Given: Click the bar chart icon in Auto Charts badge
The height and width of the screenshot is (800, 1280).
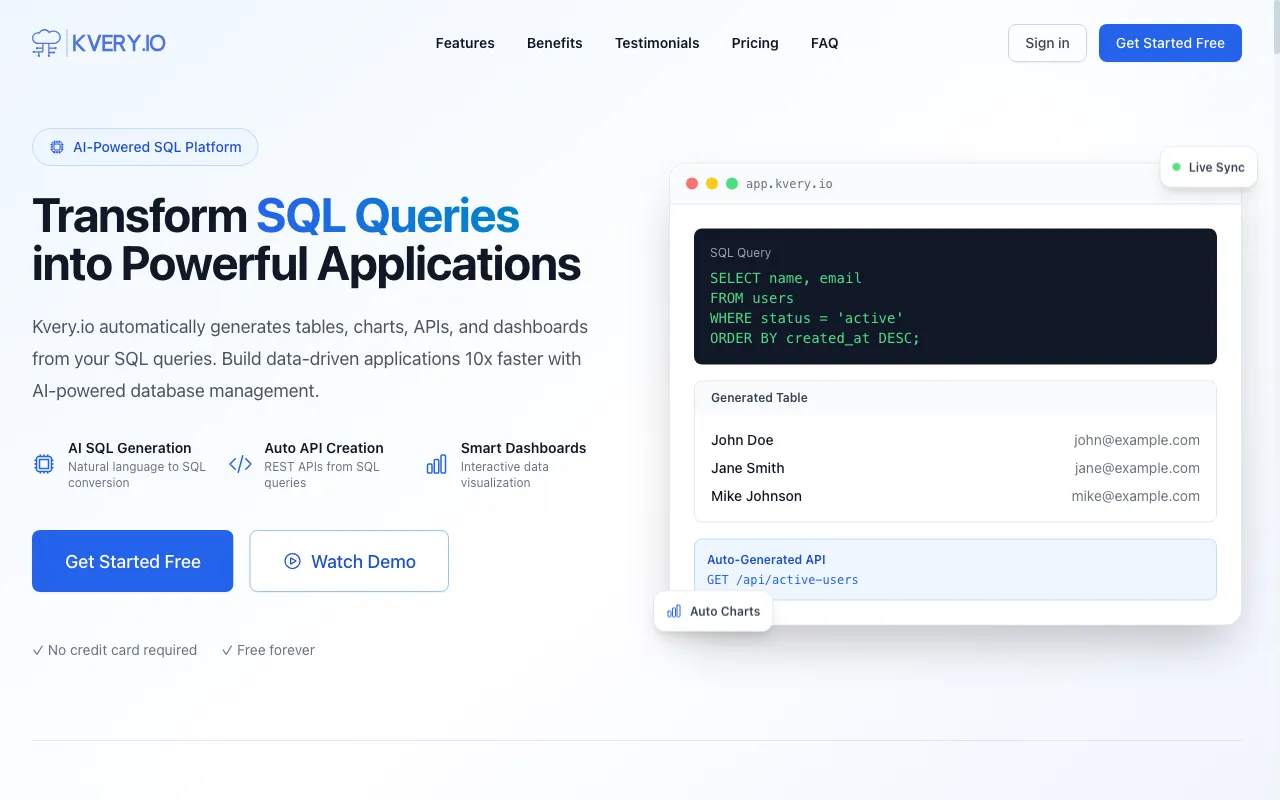Looking at the screenshot, I should pyautogui.click(x=674, y=611).
